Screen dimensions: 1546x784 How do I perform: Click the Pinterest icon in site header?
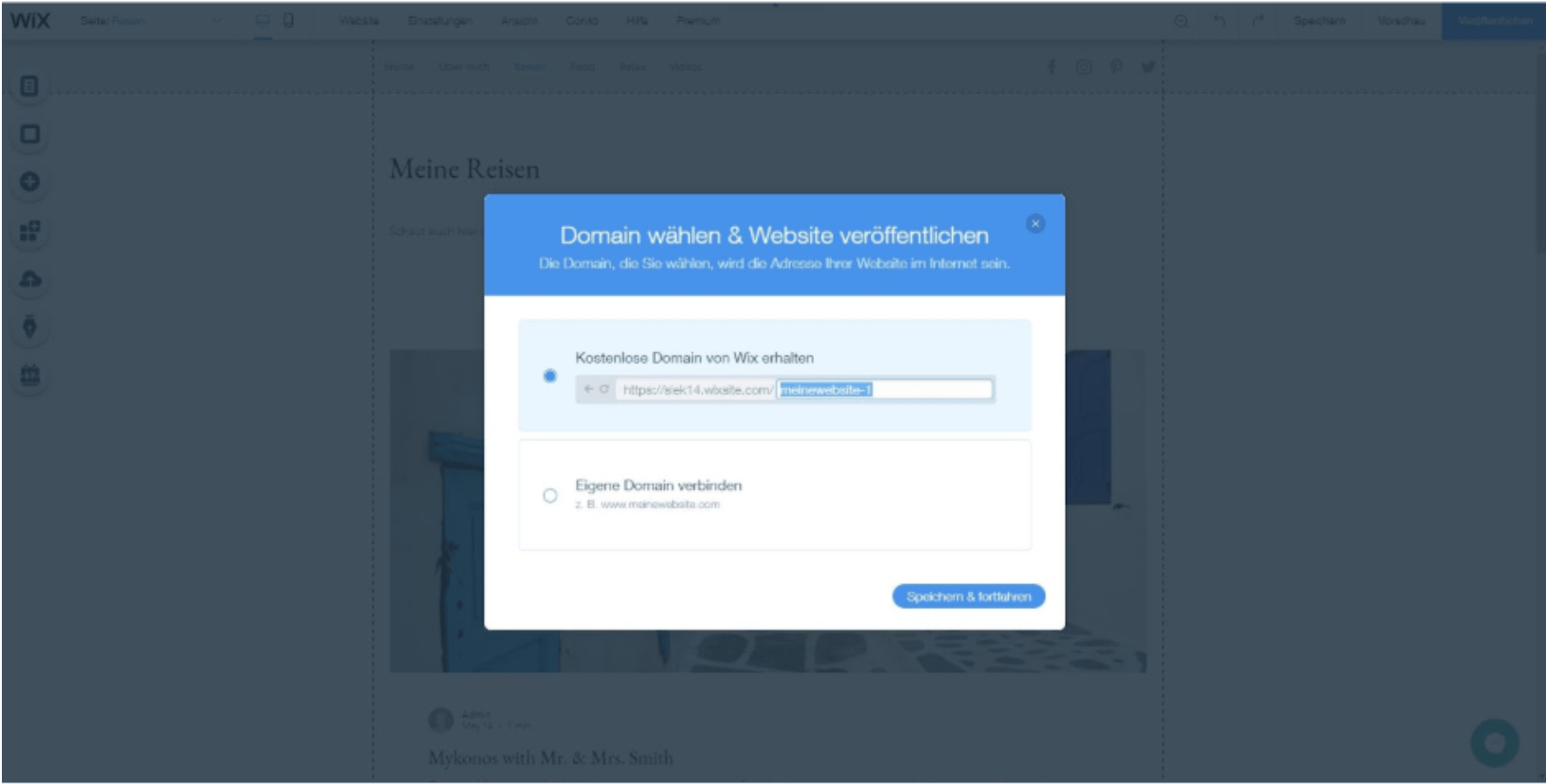1116,66
